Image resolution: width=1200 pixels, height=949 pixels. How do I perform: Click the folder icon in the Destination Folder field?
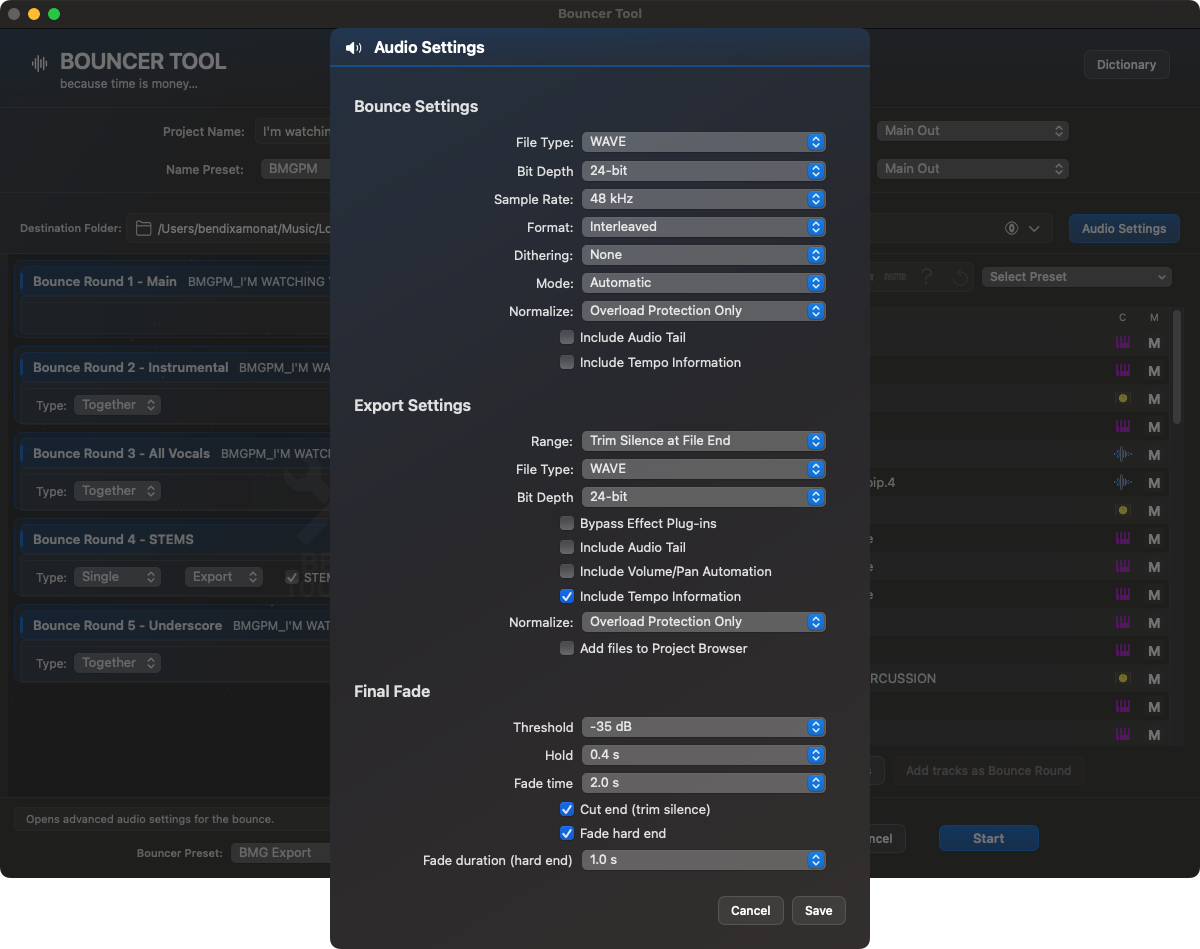[x=144, y=229]
